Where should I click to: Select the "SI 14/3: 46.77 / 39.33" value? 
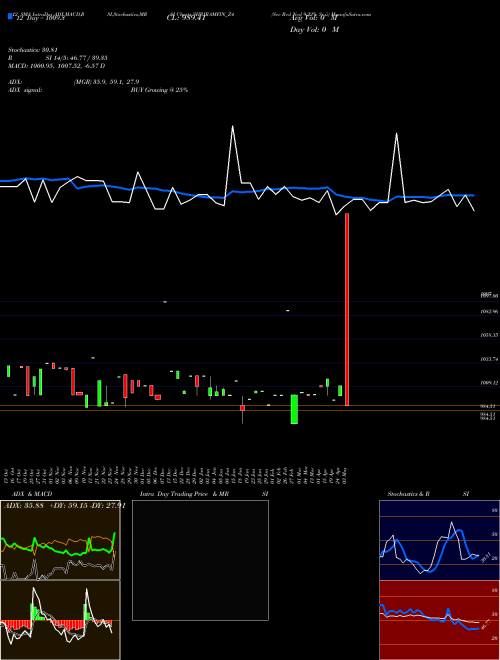(77, 58)
